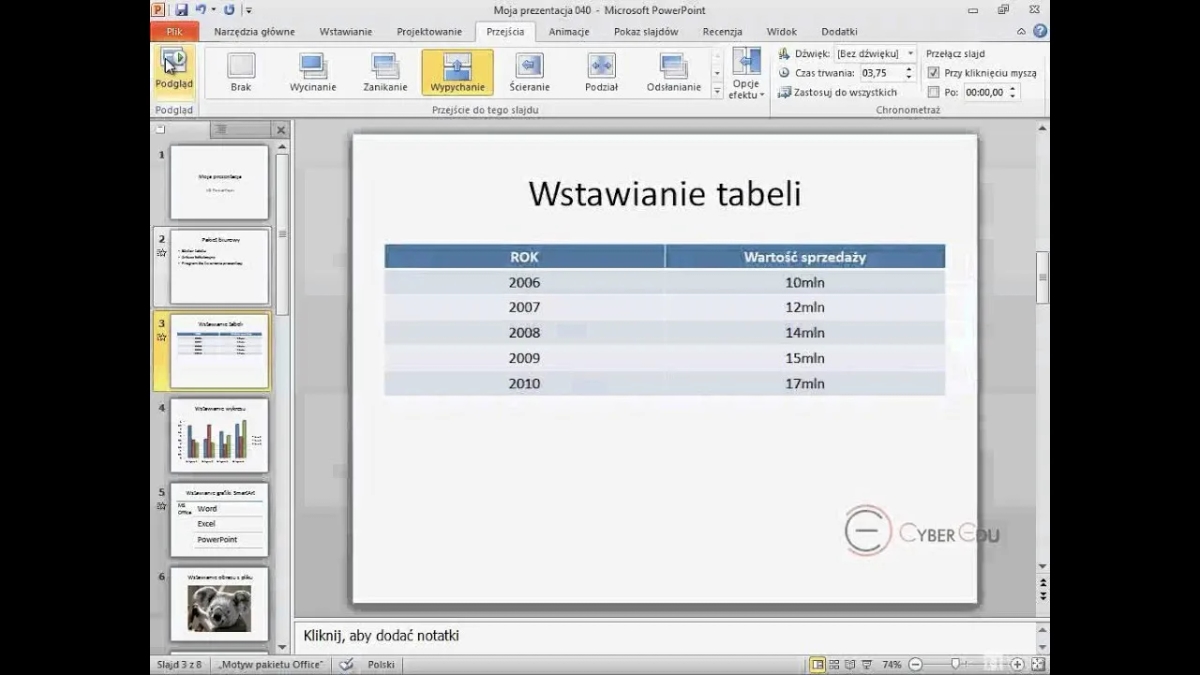Viewport: 1200px width, 675px height.
Task: Select the Zanikanie transition effect
Action: 385,72
